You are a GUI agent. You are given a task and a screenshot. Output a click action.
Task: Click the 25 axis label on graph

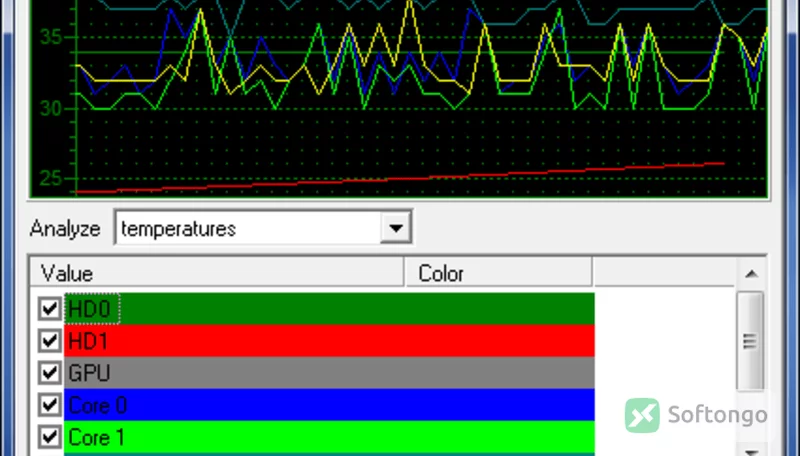(x=51, y=179)
